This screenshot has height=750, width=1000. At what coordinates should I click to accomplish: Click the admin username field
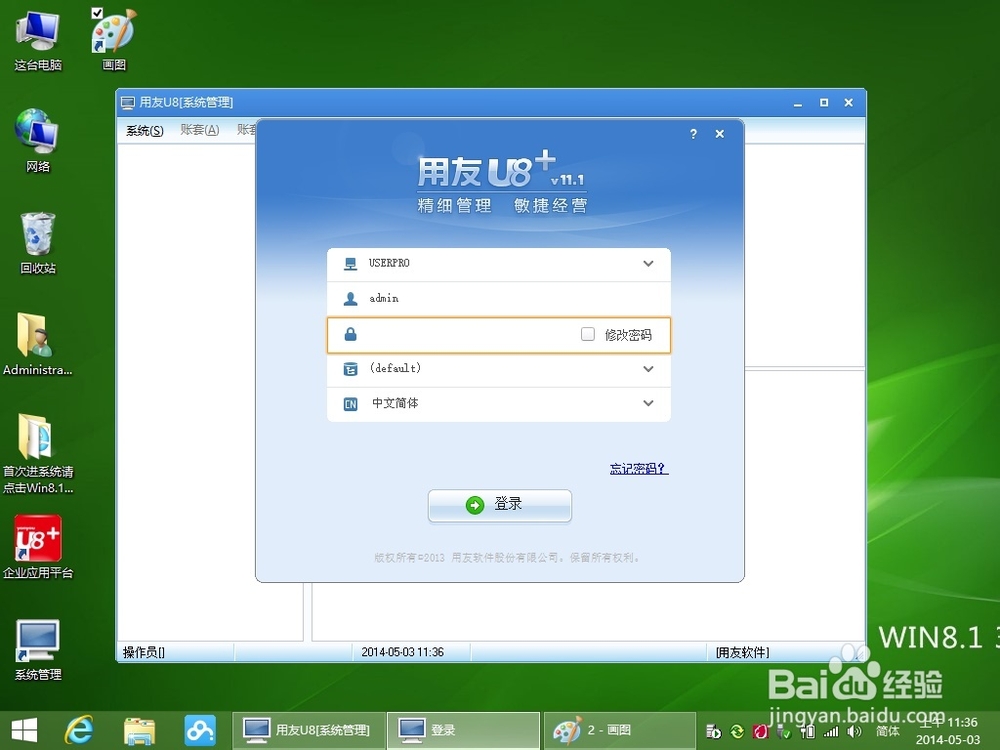pos(499,298)
